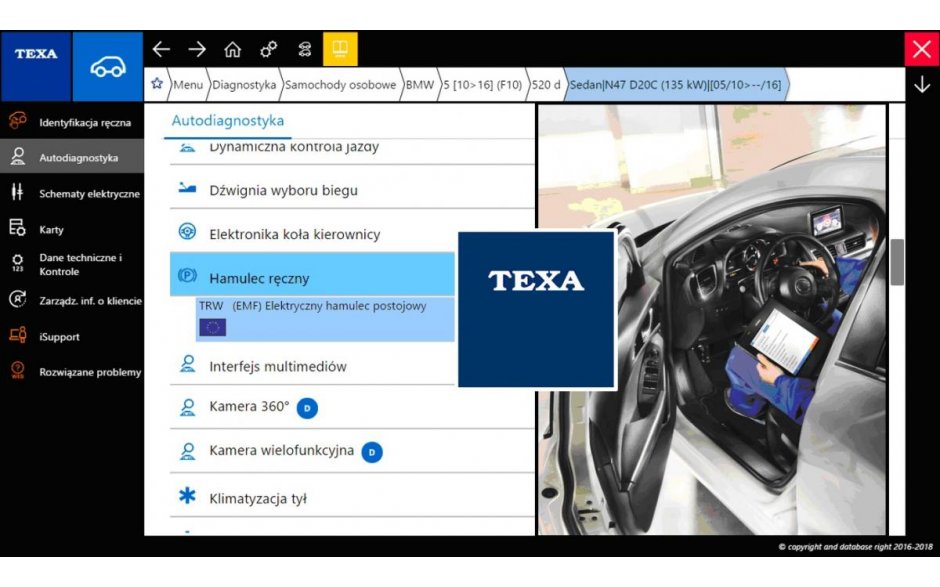The width and height of the screenshot is (940, 587).
Task: Click the Sedan N47 D20C engine breadcrumb
Action: click(x=676, y=85)
